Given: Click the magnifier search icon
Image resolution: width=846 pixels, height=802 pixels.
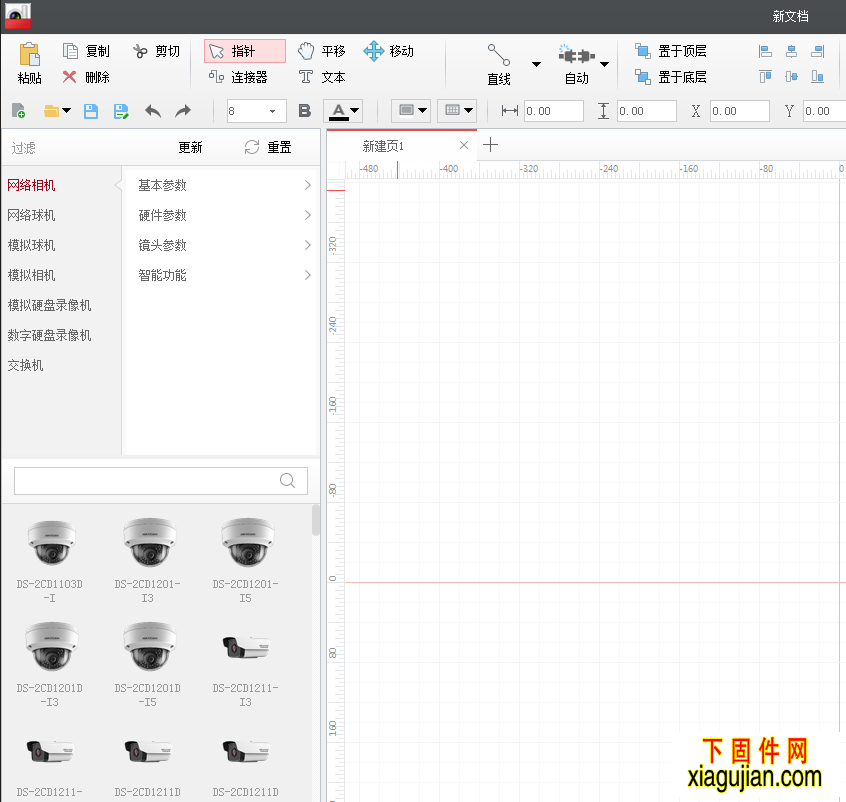Looking at the screenshot, I should pyautogui.click(x=288, y=480).
